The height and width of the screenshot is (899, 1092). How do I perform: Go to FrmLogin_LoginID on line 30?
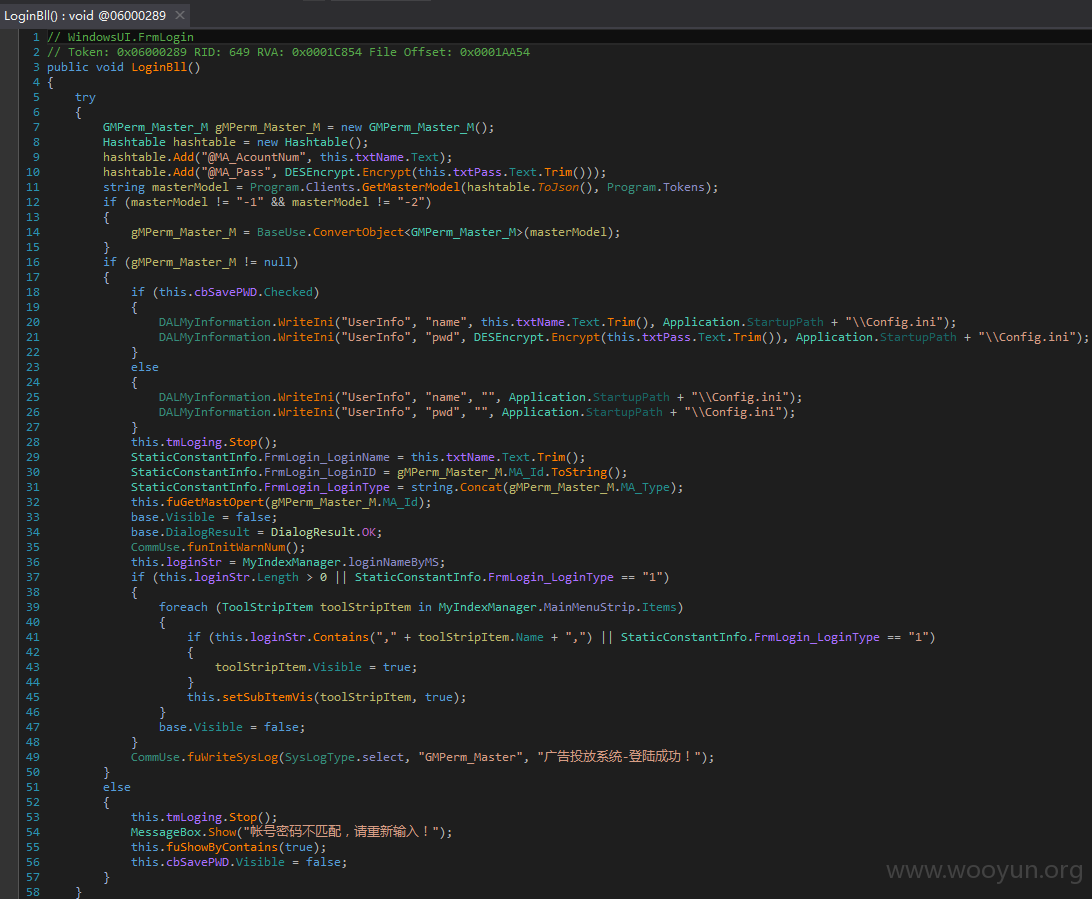coord(320,472)
